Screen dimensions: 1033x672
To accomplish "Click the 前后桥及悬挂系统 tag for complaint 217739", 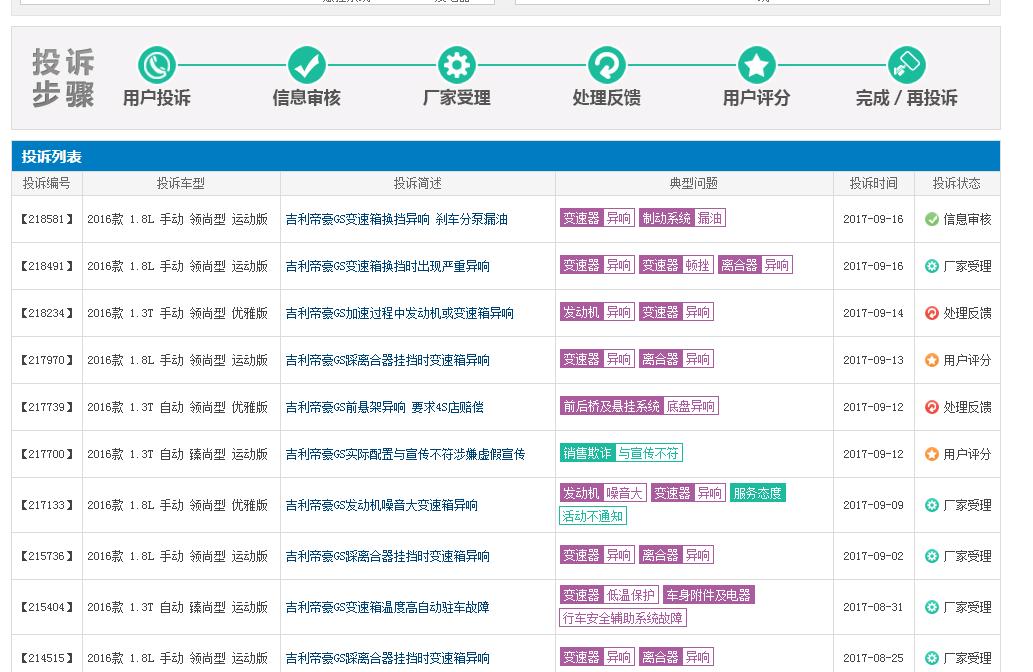I will pyautogui.click(x=609, y=406).
